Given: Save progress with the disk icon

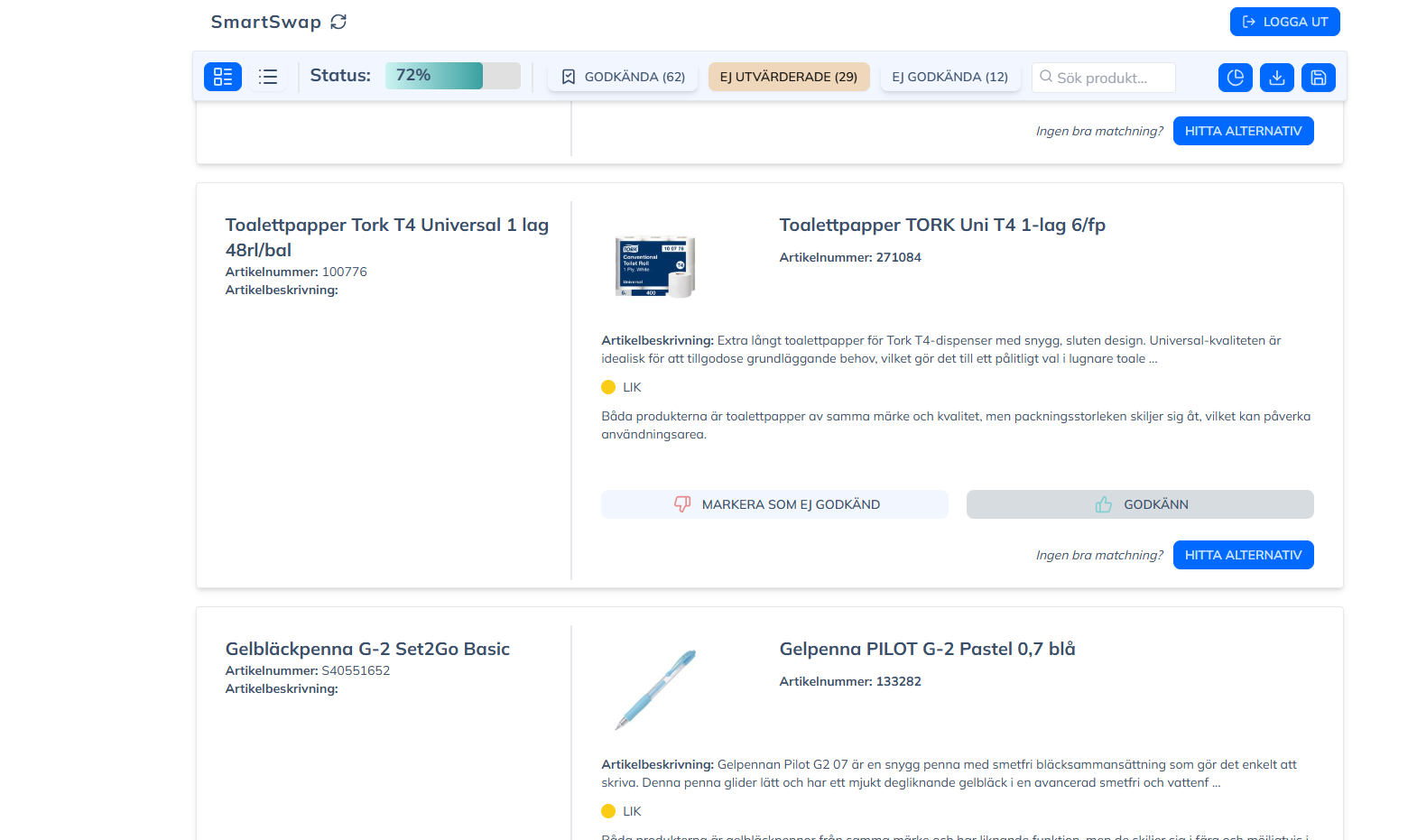Looking at the screenshot, I should pyautogui.click(x=1318, y=78).
